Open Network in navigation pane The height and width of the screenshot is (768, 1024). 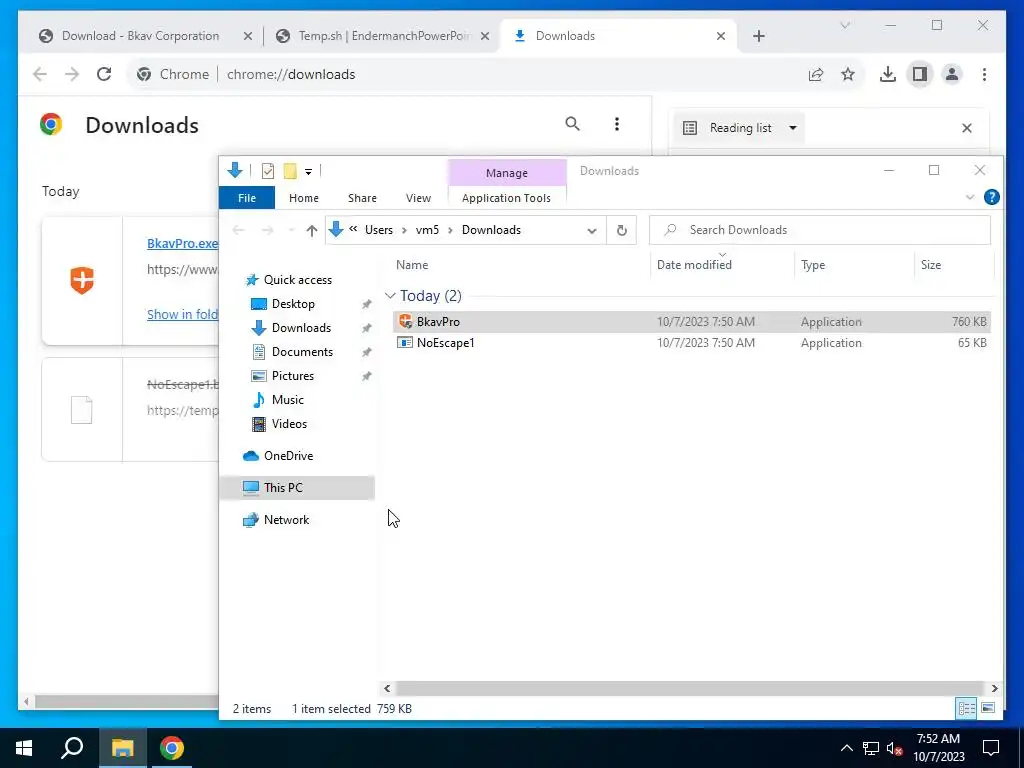coord(286,520)
